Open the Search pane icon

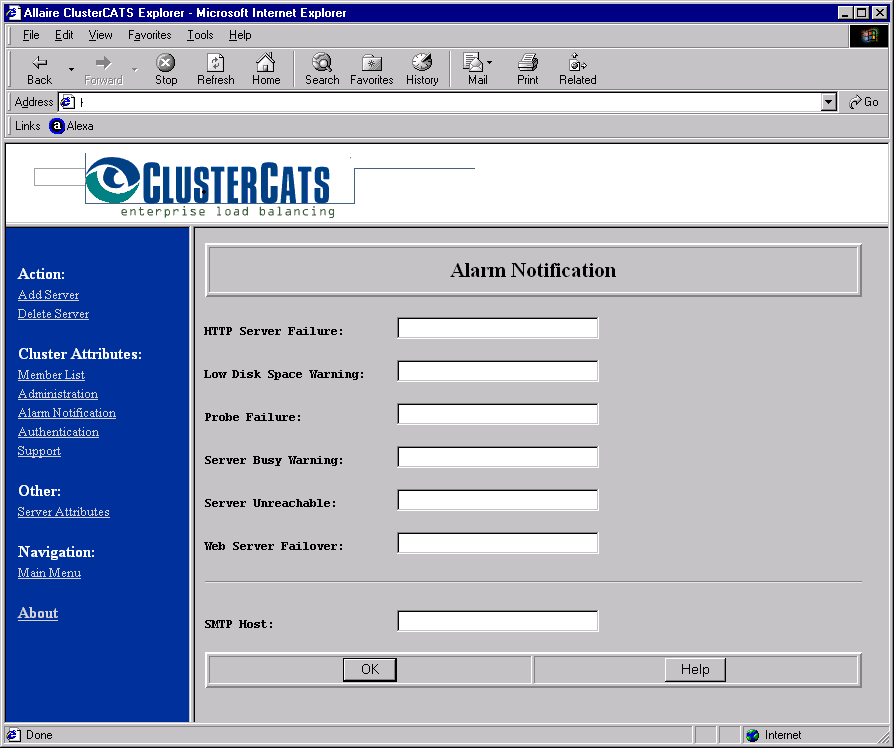322,70
